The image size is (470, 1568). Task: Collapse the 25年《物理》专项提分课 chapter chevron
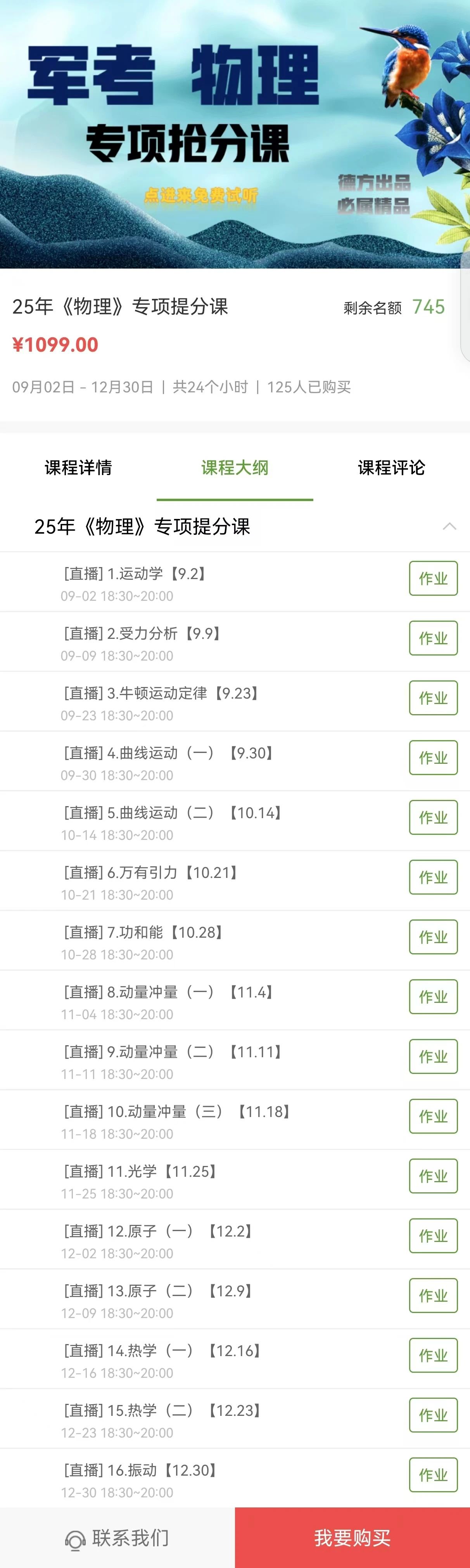pos(449,526)
